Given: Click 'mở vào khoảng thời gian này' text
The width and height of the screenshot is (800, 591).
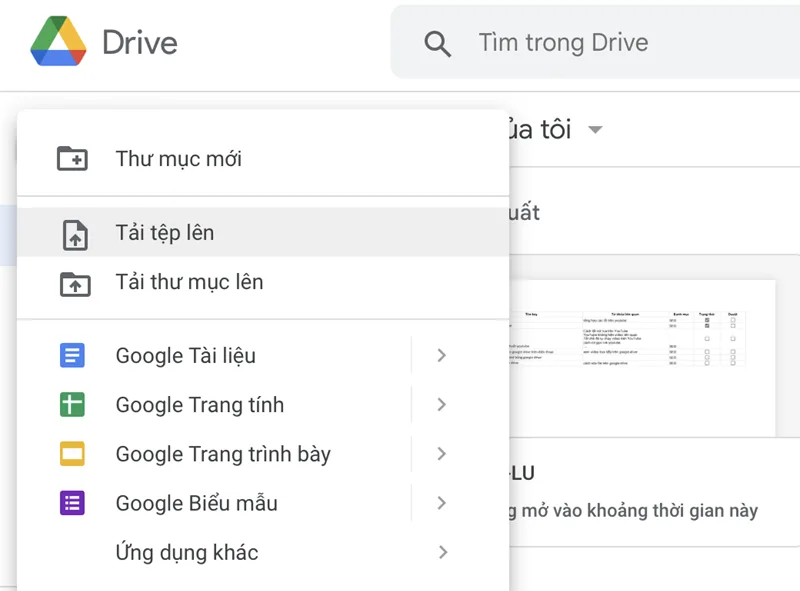Looking at the screenshot, I should [x=639, y=510].
